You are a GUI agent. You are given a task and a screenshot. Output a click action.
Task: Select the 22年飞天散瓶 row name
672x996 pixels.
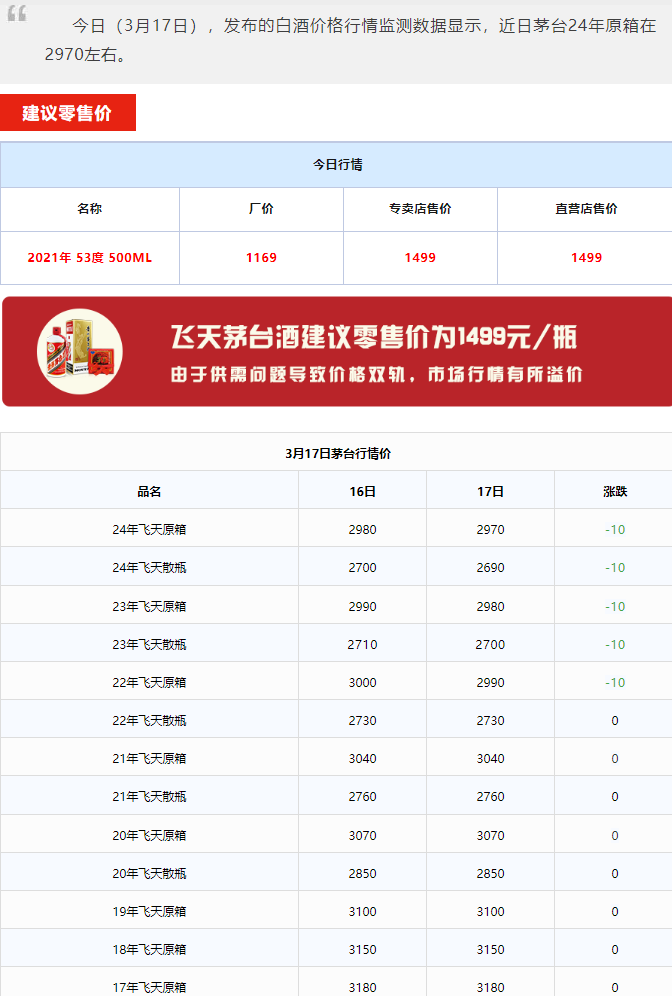click(x=149, y=721)
